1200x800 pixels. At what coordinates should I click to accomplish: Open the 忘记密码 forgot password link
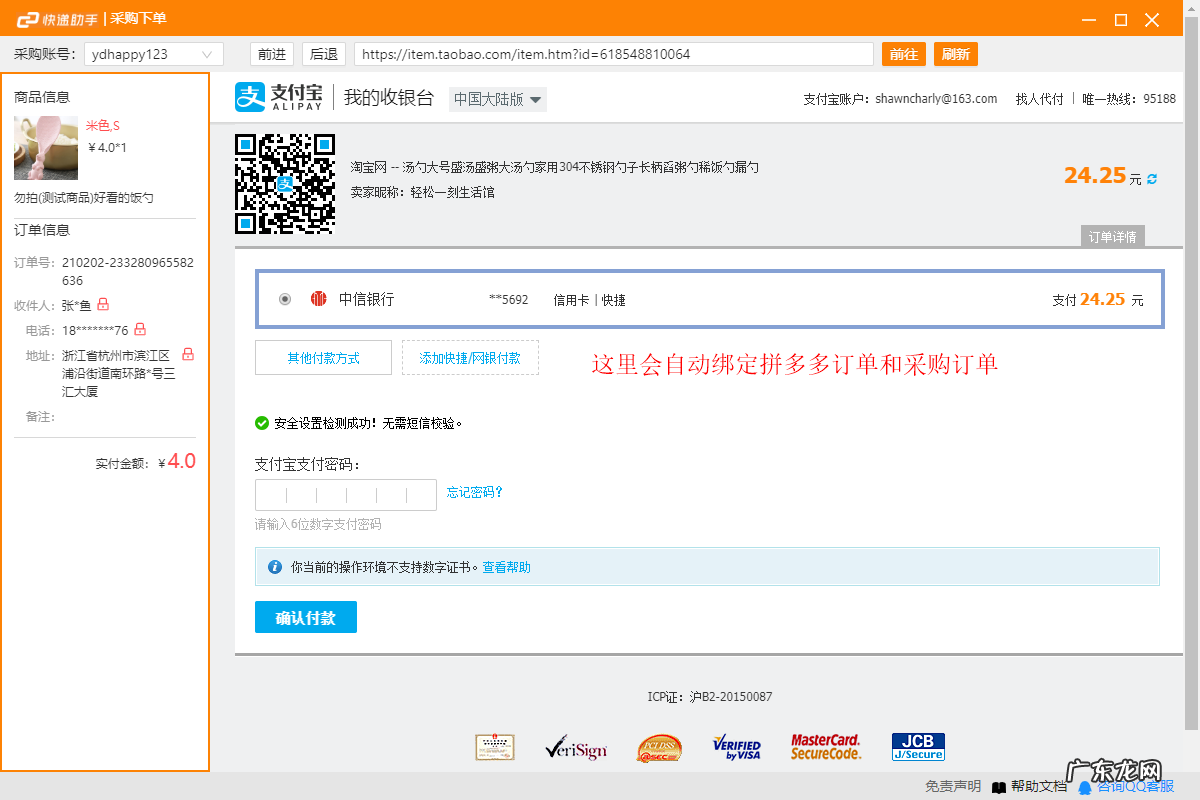point(475,493)
